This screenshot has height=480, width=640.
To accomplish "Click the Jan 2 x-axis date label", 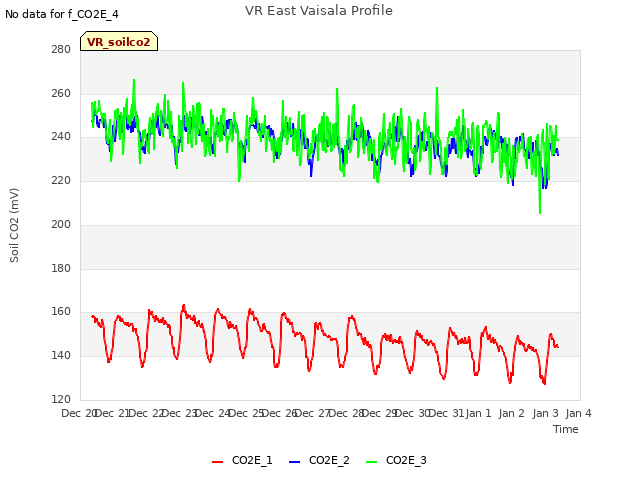I will pos(511,413).
